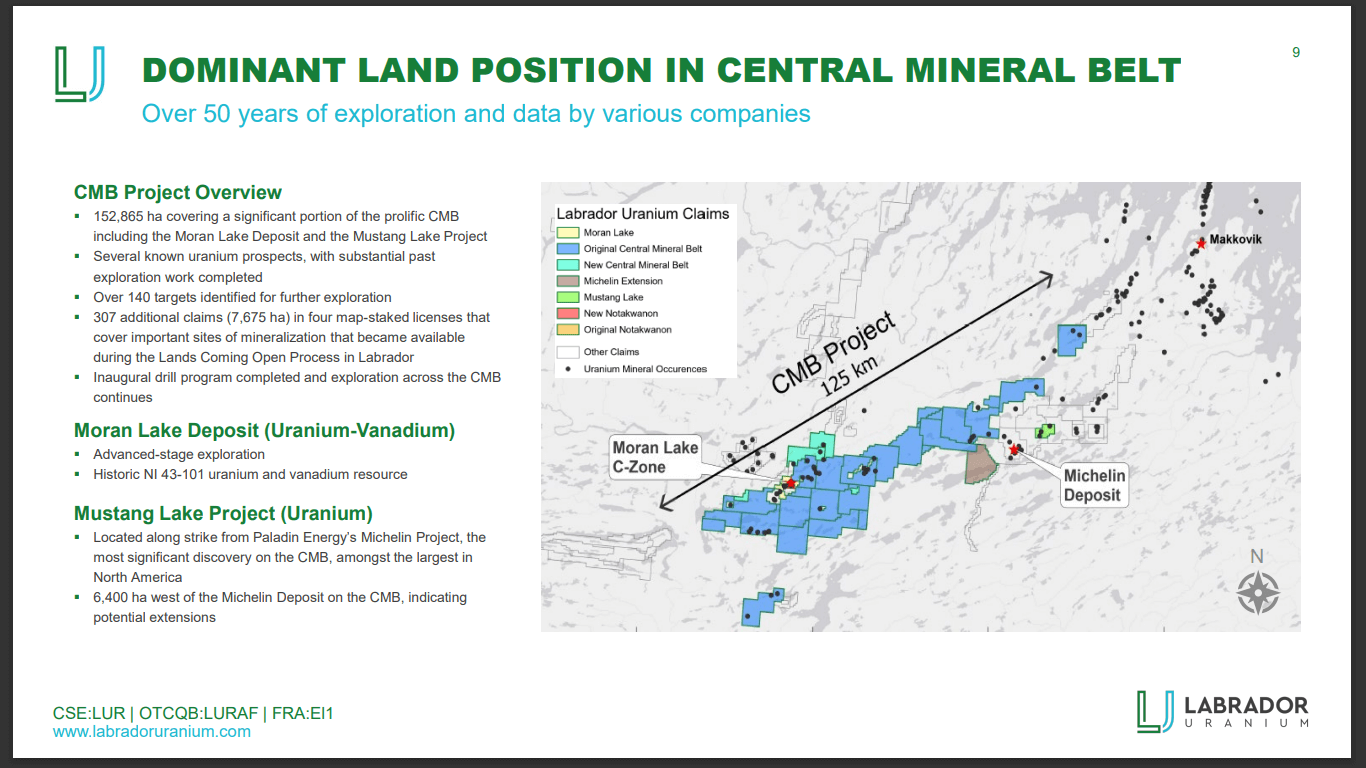Click the slide title Dominant Land Position

[x=661, y=70]
